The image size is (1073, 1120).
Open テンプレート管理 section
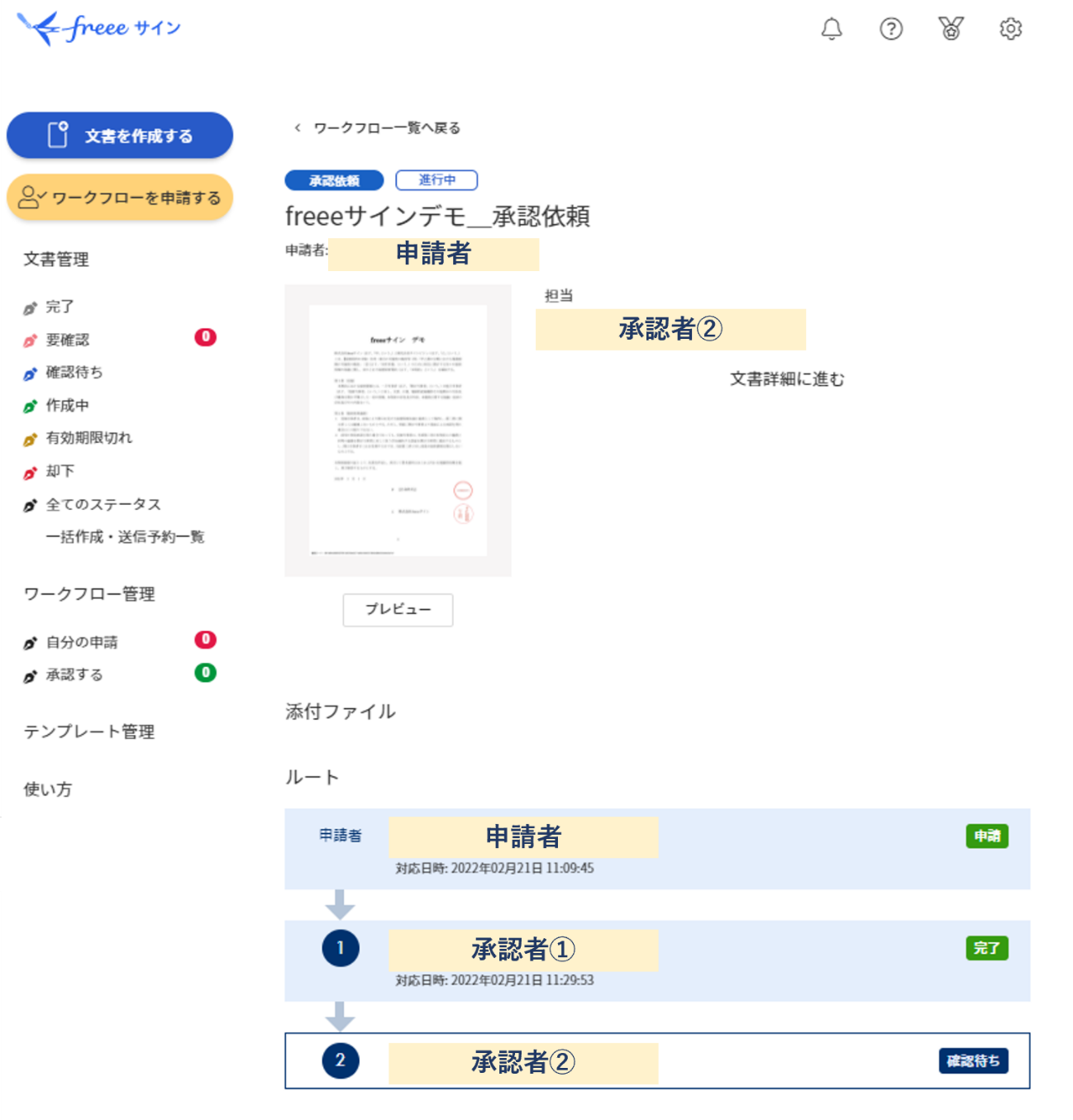88,732
